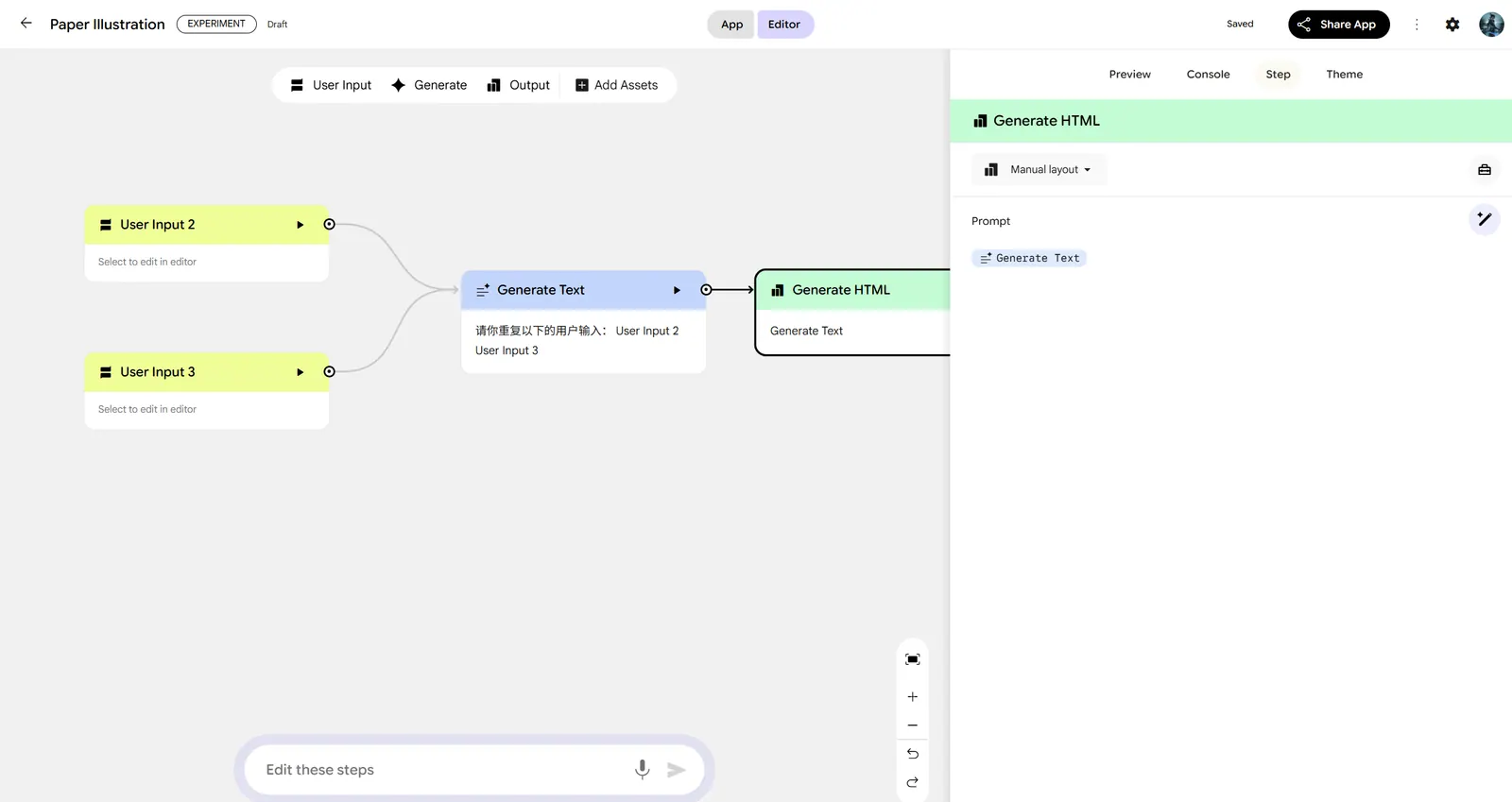The height and width of the screenshot is (802, 1512).
Task: Click Add Assets in the toolbar
Action: click(616, 85)
